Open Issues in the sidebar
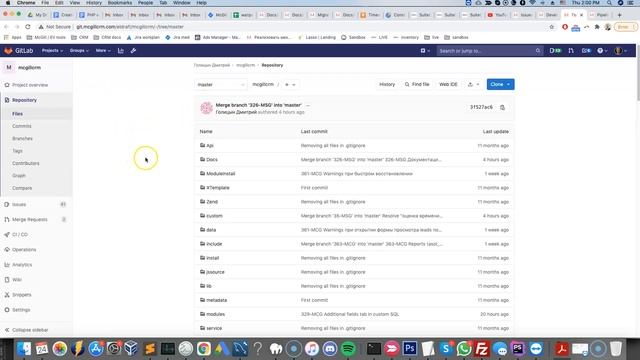The height and width of the screenshot is (360, 640). pos(19,204)
